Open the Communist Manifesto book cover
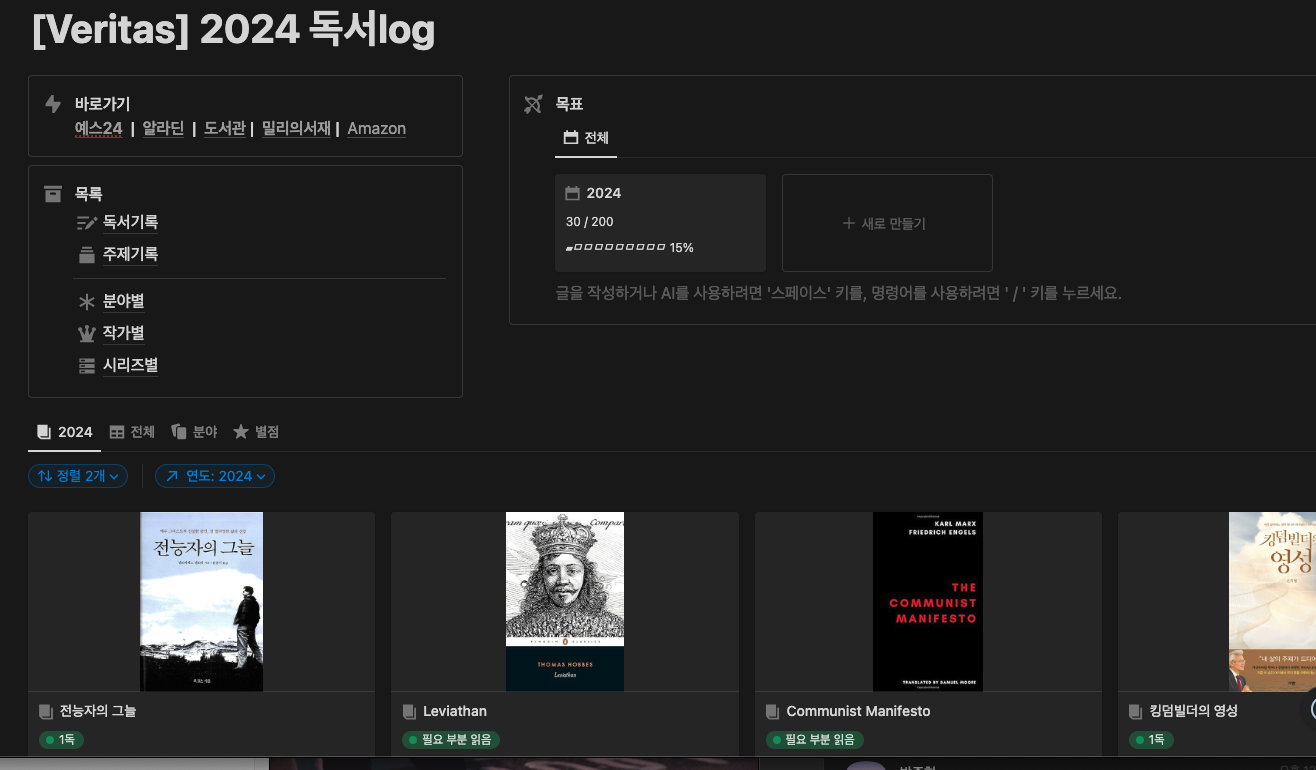The image size is (1316, 770). (928, 602)
